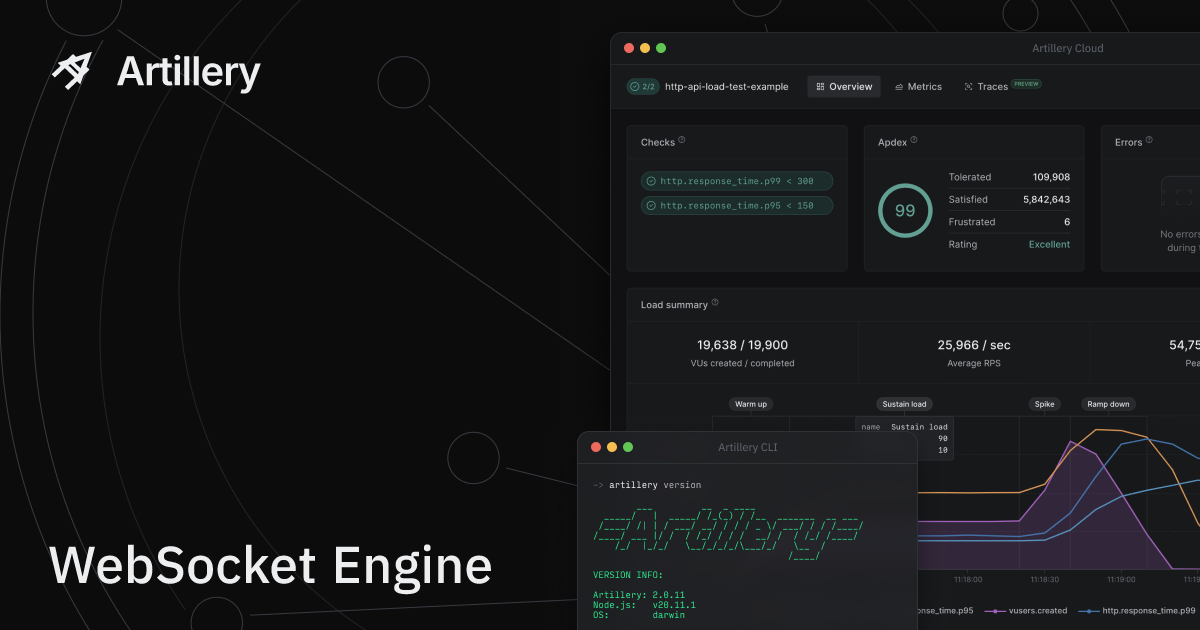Open the Traces tab
Image resolution: width=1200 pixels, height=630 pixels.
[x=1002, y=87]
